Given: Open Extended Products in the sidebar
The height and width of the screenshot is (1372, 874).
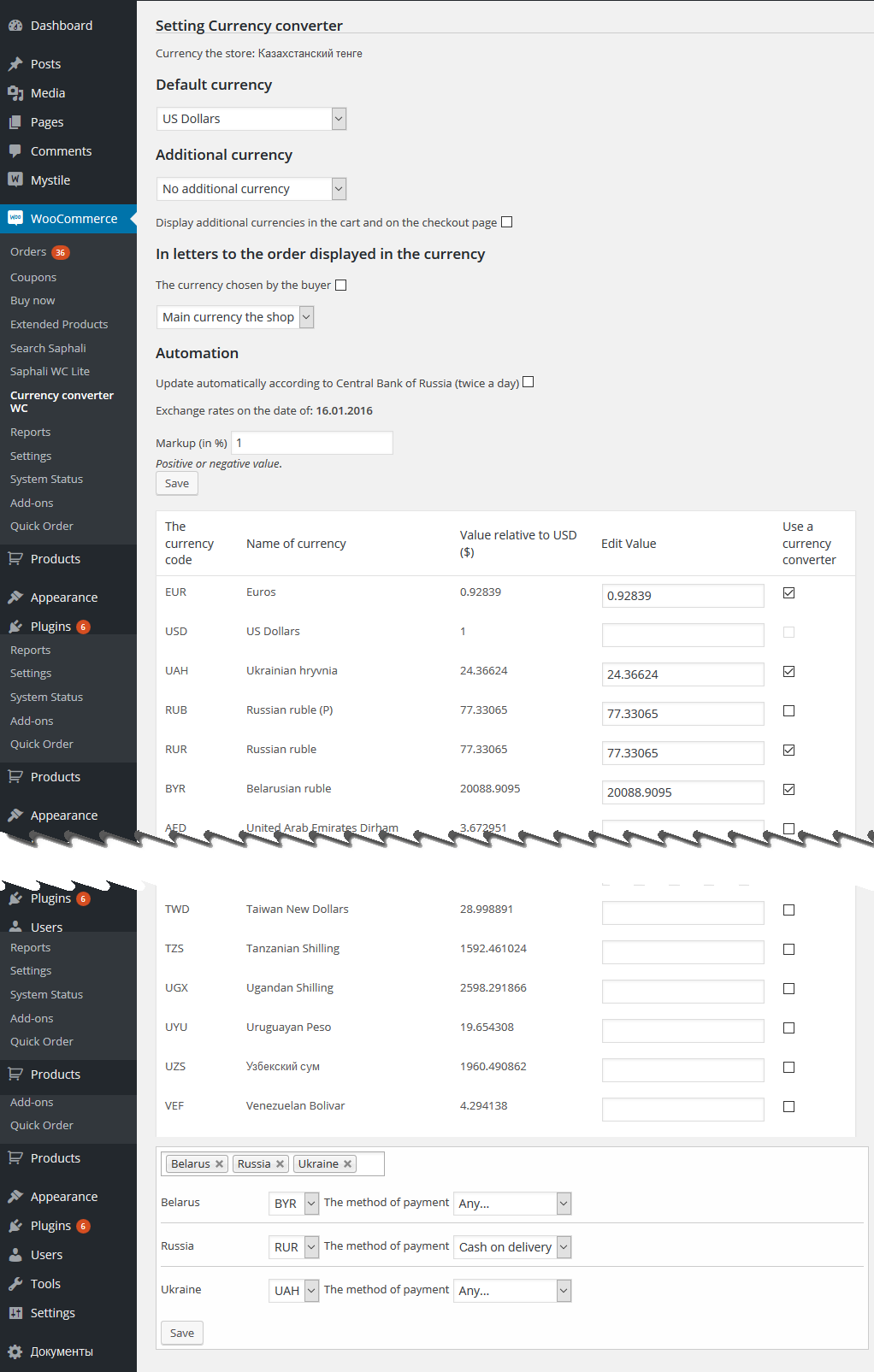Looking at the screenshot, I should (x=59, y=325).
